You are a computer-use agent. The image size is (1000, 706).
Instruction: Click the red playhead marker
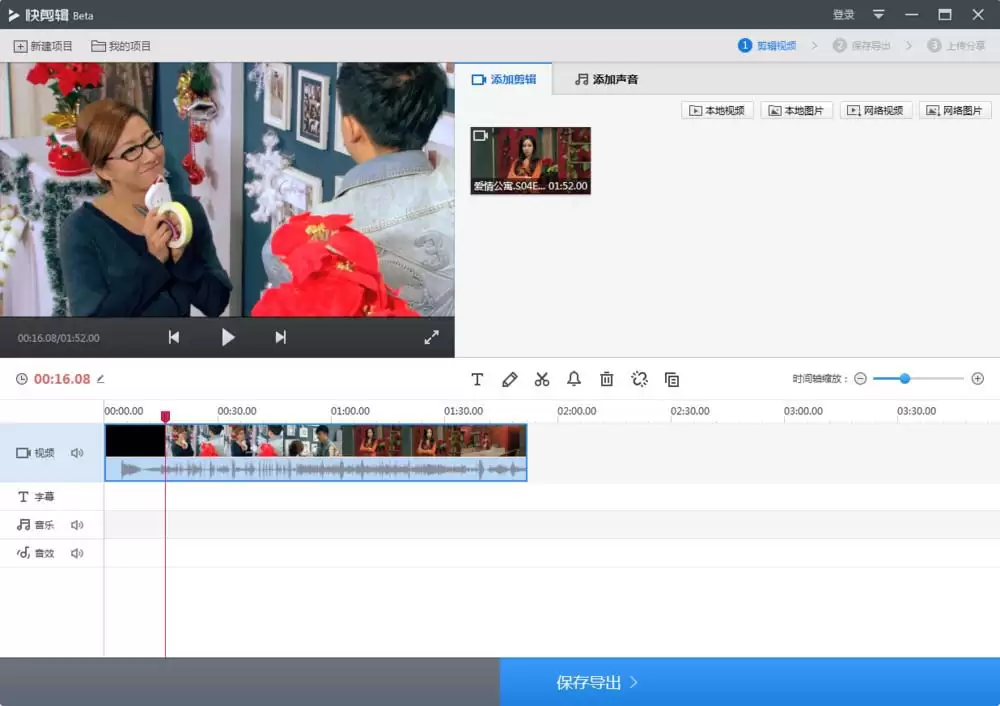165,416
